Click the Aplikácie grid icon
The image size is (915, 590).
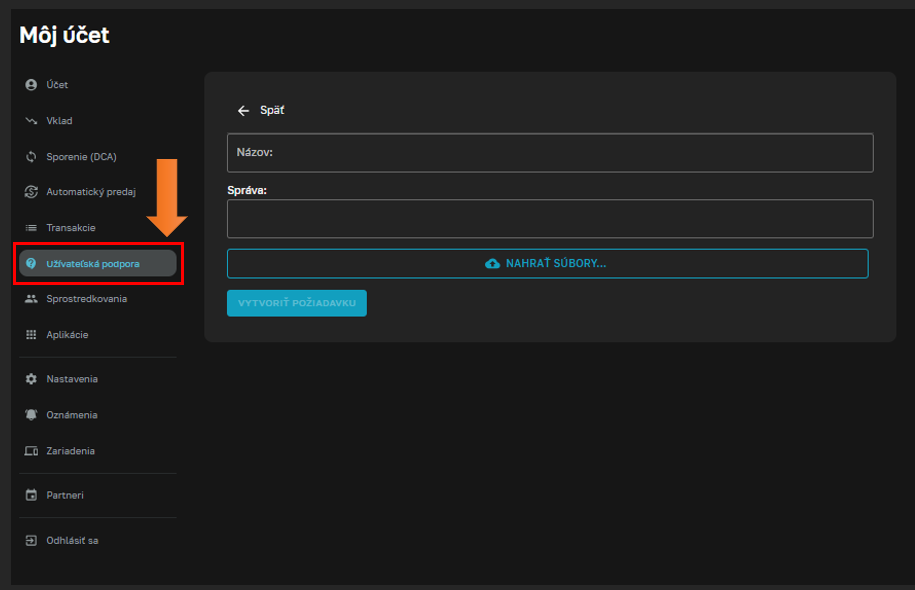[x=31, y=335]
